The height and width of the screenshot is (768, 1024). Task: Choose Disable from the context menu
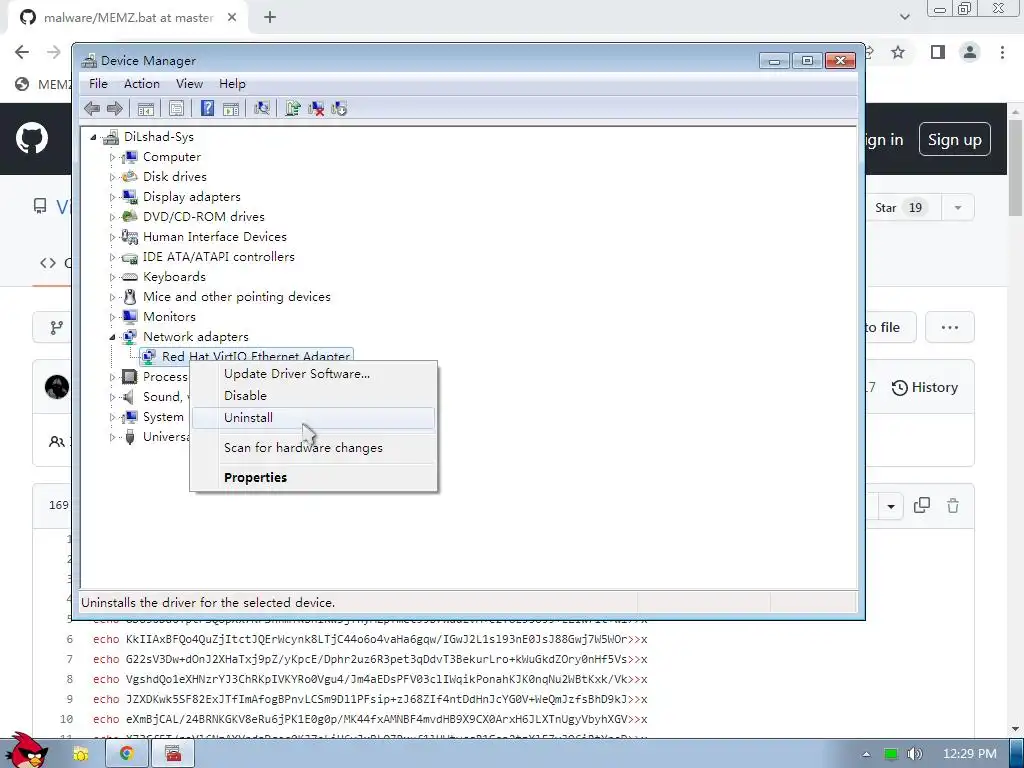pyautogui.click(x=313, y=396)
